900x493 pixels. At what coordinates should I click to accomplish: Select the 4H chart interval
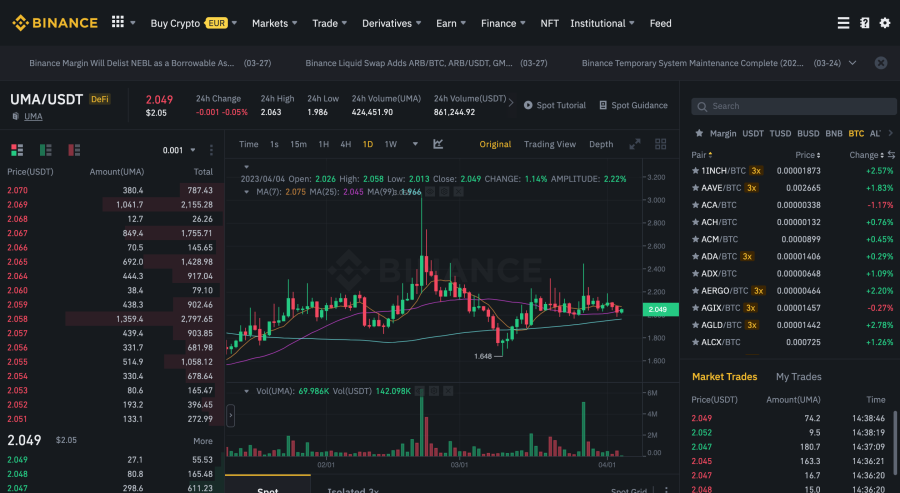346,144
